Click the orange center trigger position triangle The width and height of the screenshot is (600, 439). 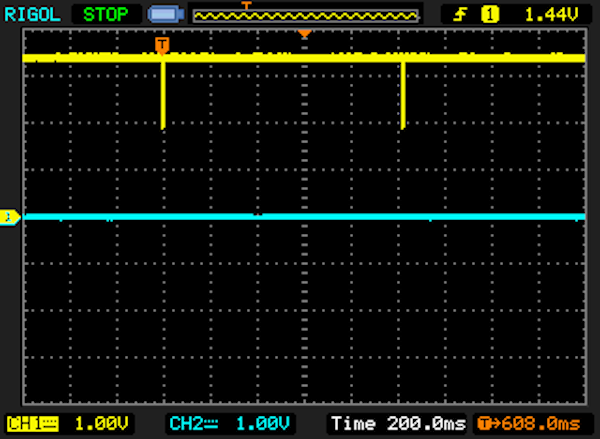point(305,34)
